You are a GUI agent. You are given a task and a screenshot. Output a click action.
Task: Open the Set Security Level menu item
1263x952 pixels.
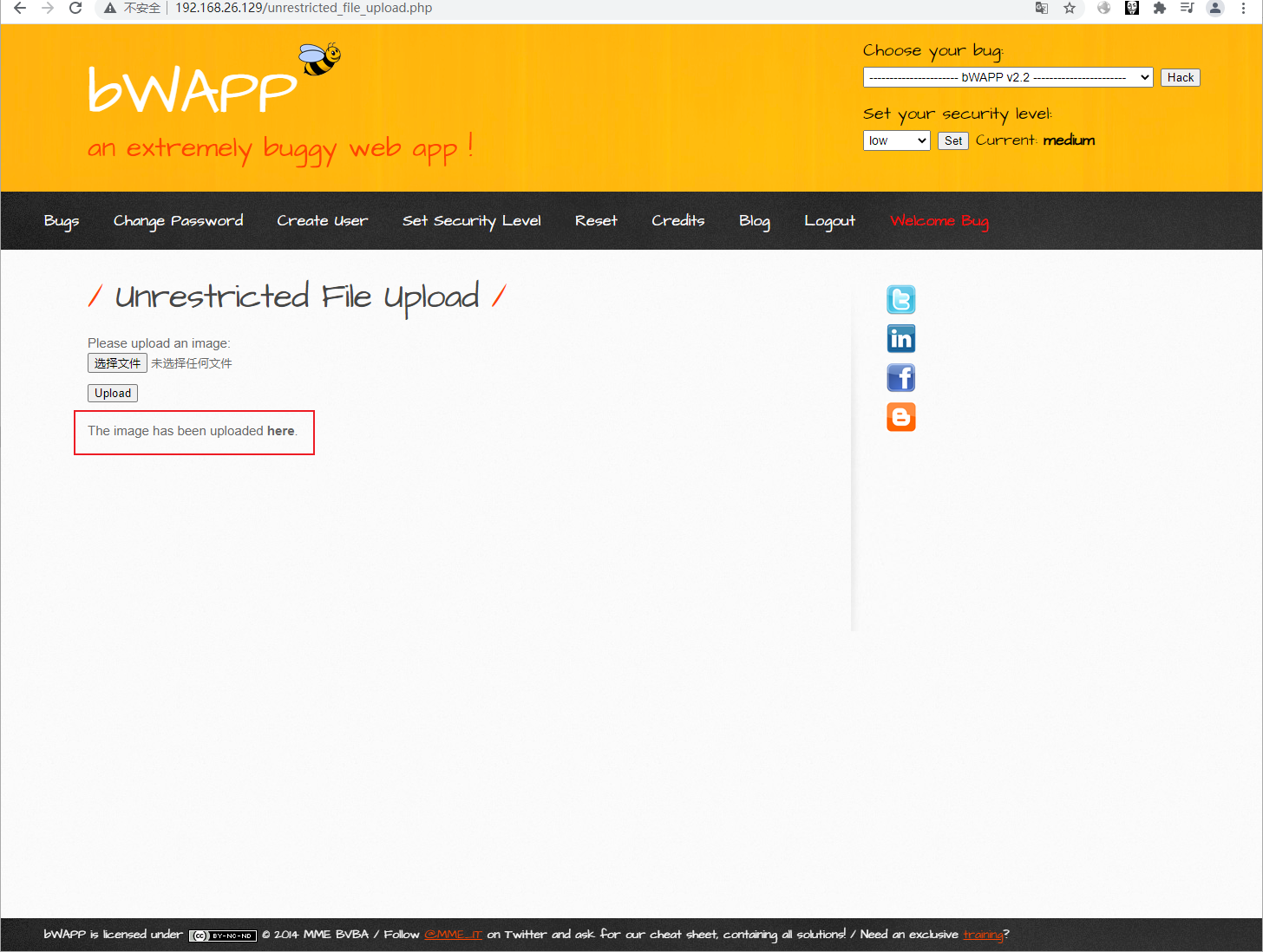[x=472, y=221]
